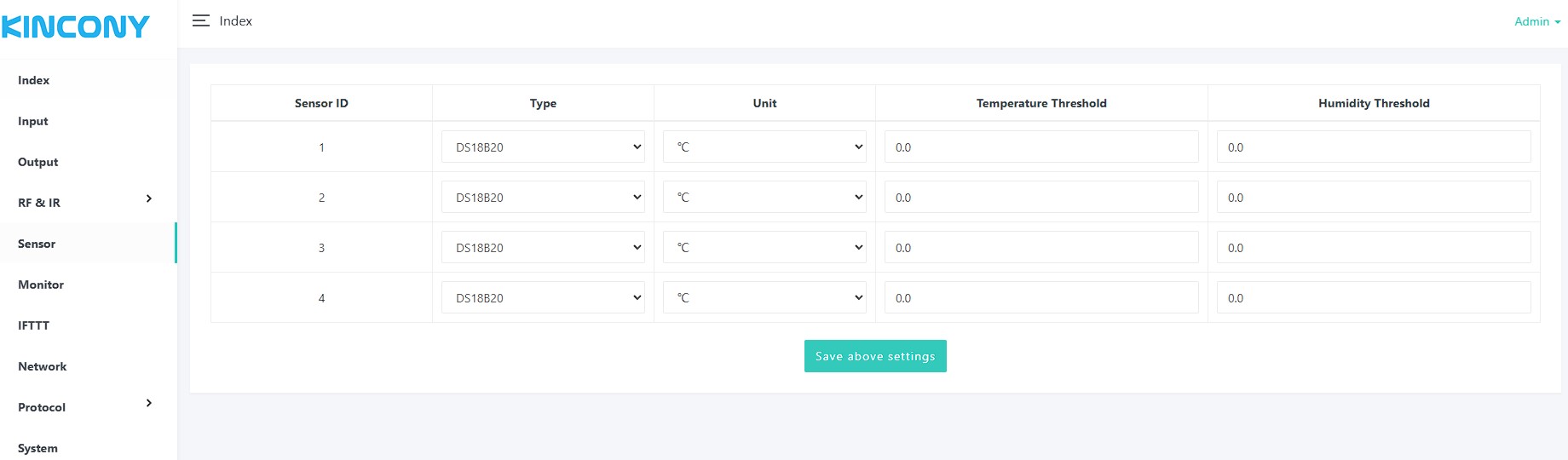The width and height of the screenshot is (1568, 460).
Task: Open Type dropdown for sensor 1
Action: click(543, 147)
